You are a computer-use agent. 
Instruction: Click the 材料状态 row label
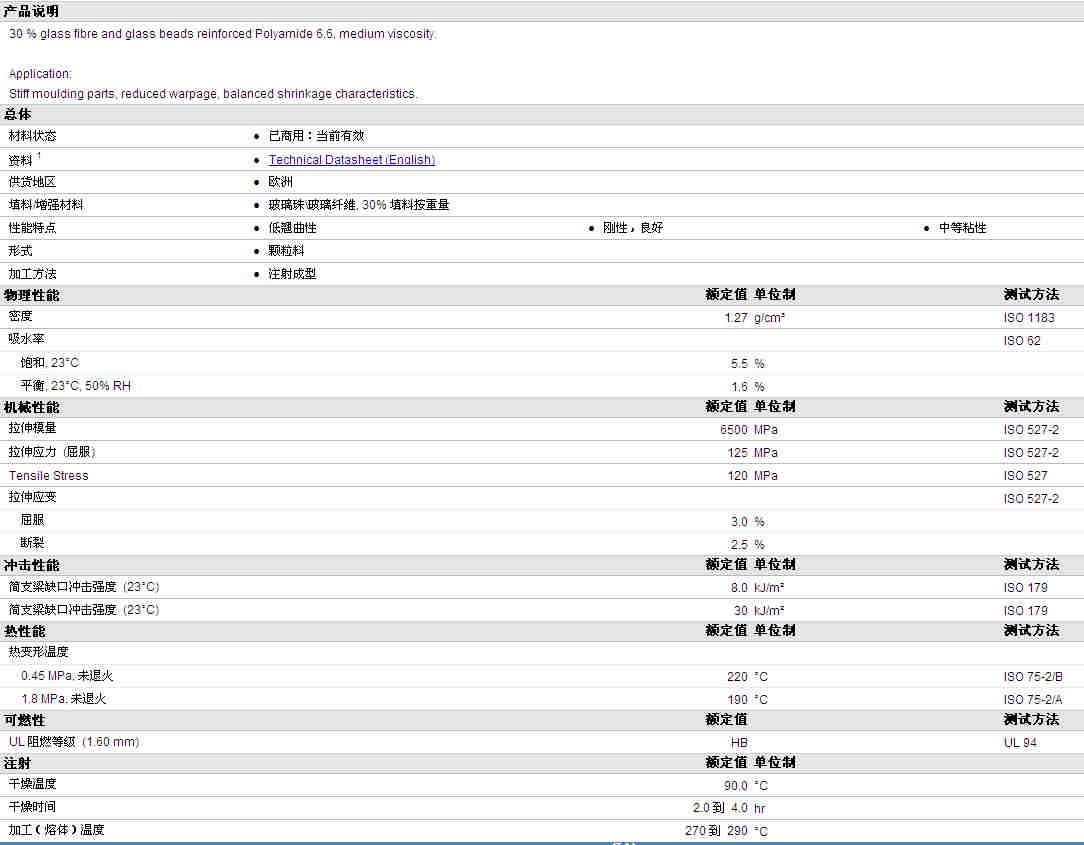[32, 136]
